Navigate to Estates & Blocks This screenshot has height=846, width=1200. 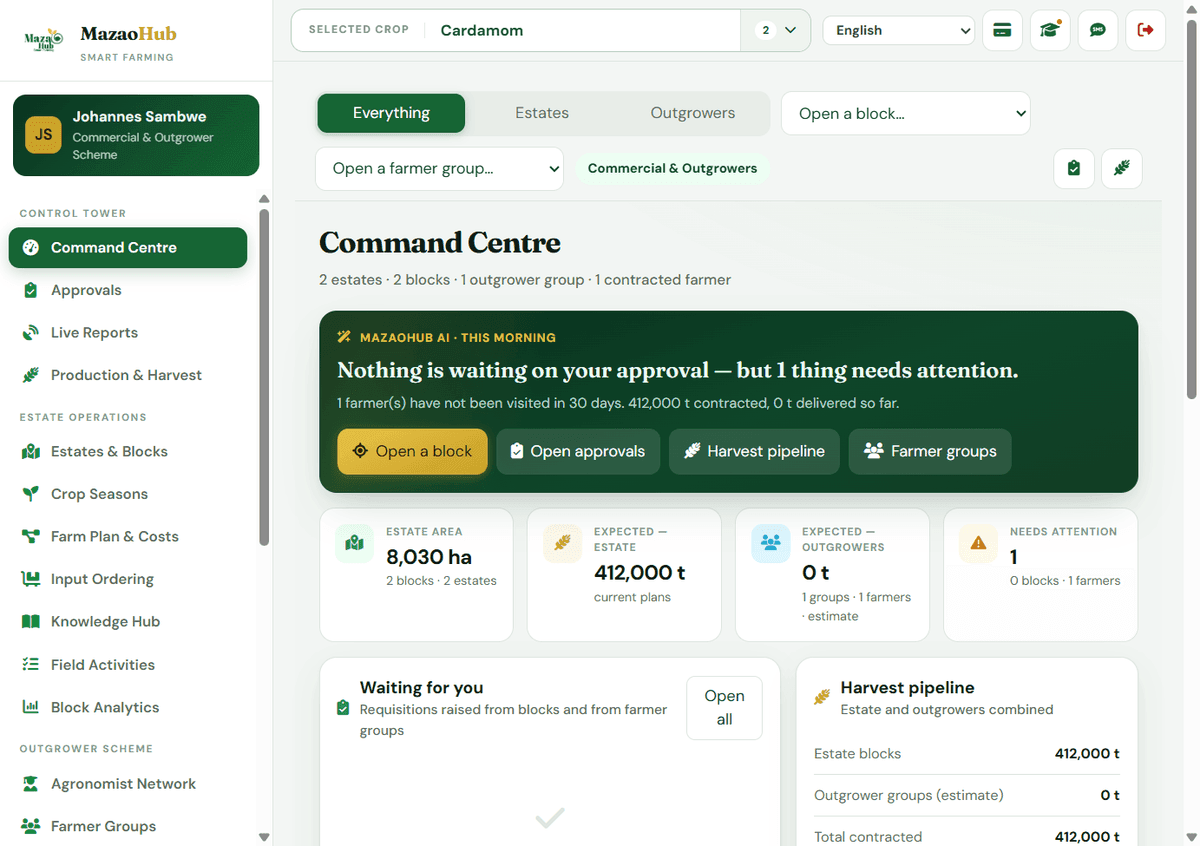pyautogui.click(x=128, y=452)
